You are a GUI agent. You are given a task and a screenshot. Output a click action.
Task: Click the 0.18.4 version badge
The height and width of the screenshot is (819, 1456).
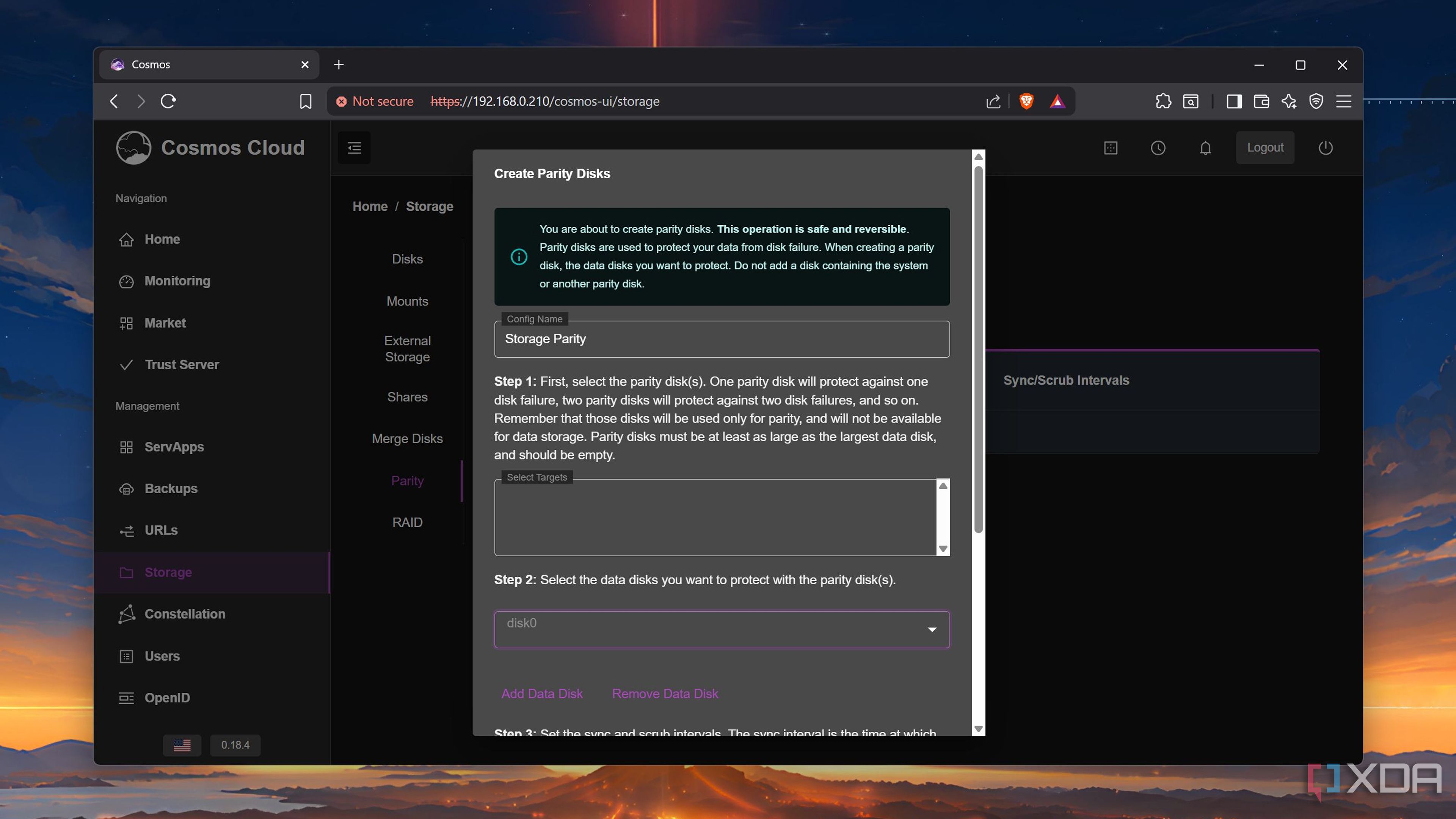tap(235, 745)
